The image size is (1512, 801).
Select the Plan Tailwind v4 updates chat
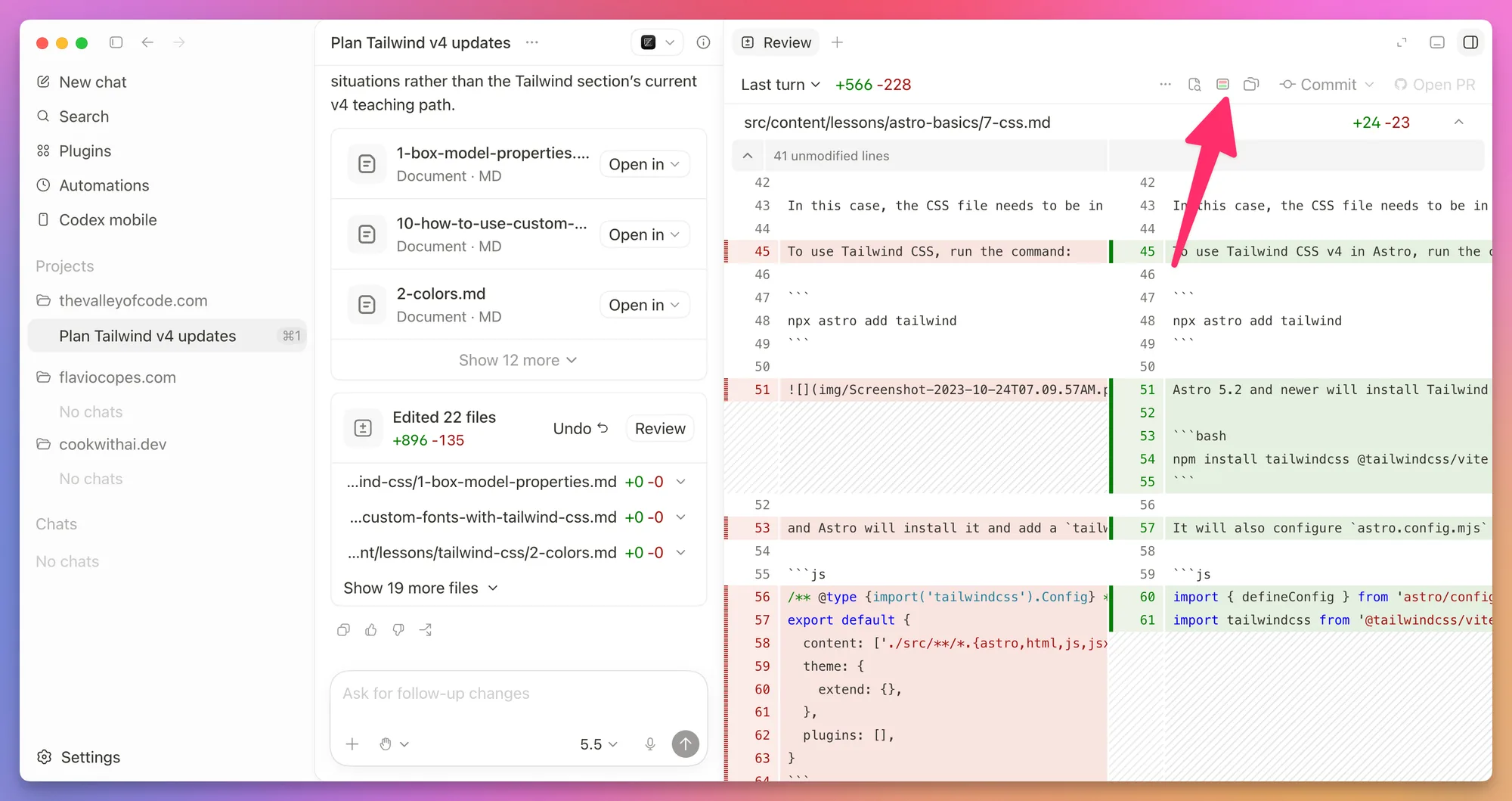coord(166,336)
